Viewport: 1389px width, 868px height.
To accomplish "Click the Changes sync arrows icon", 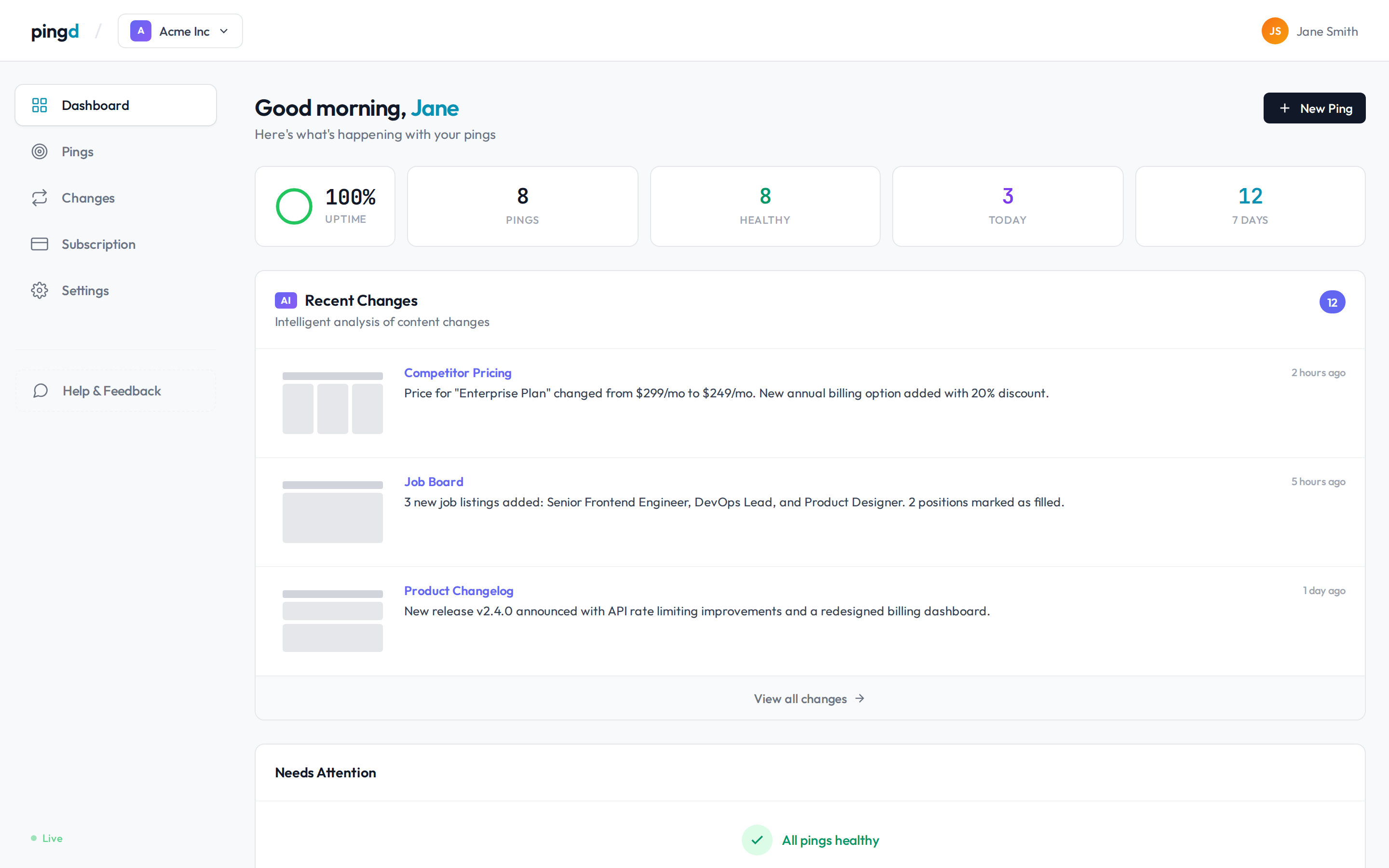I will 39,198.
